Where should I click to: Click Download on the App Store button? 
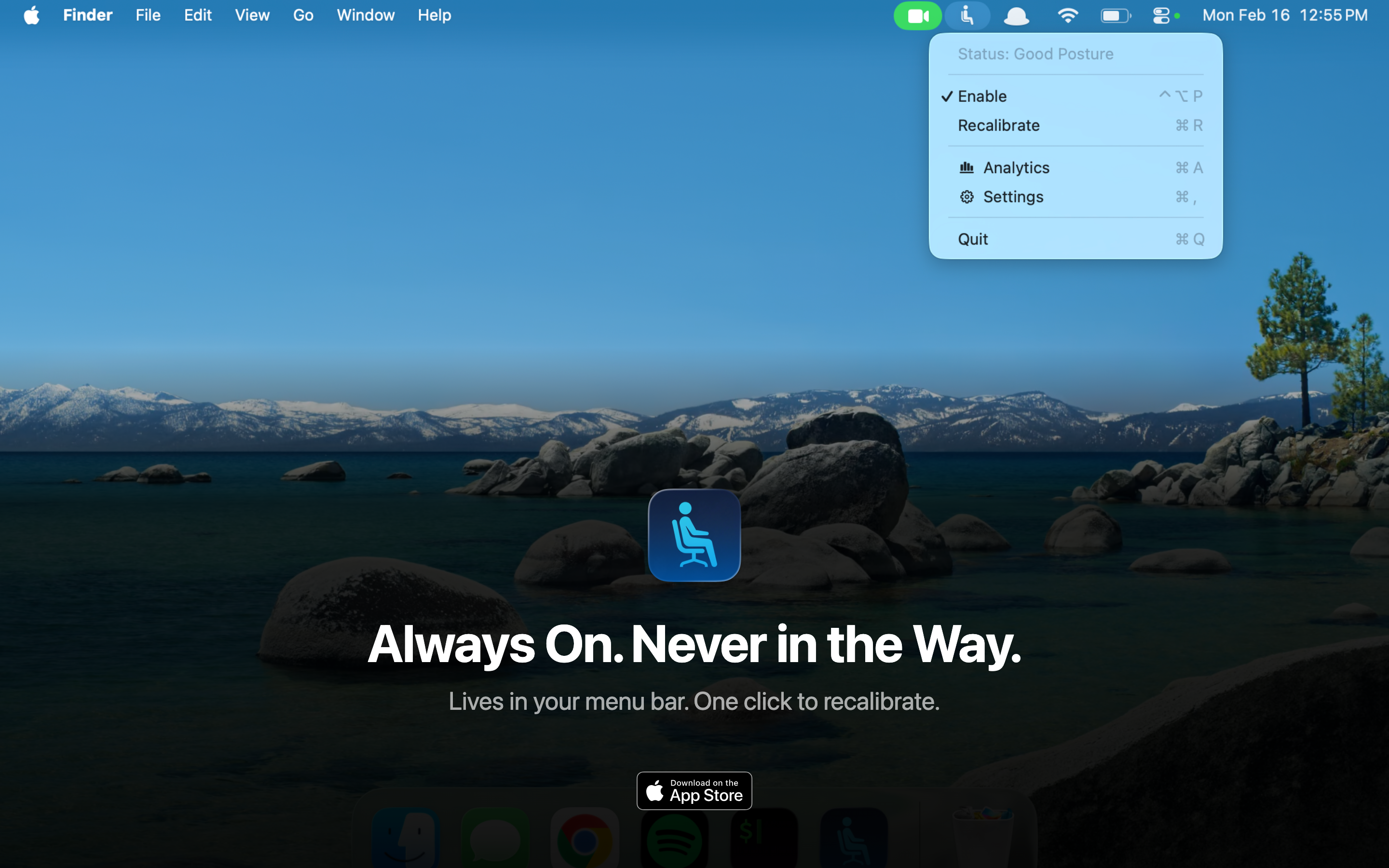point(694,790)
